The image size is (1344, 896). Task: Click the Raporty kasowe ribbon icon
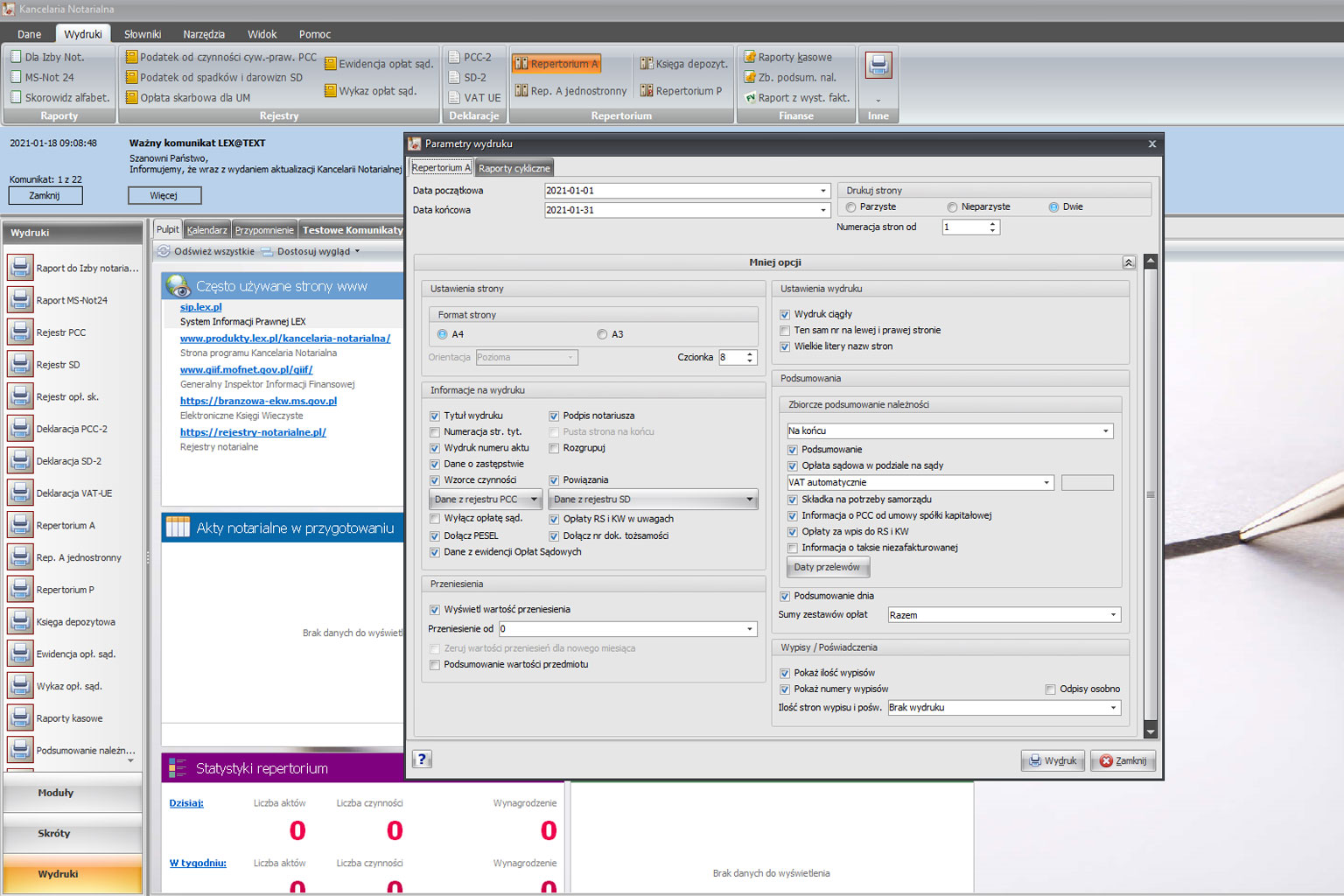click(x=749, y=57)
